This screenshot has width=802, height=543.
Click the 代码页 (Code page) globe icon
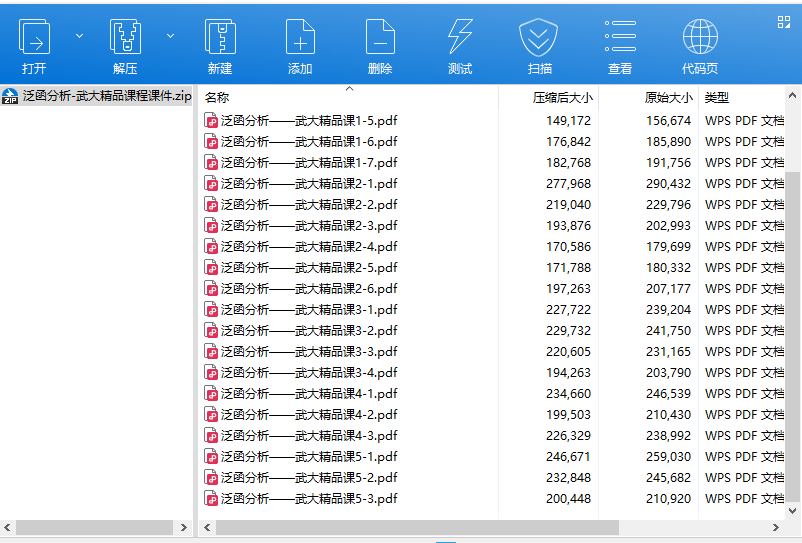pyautogui.click(x=700, y=37)
